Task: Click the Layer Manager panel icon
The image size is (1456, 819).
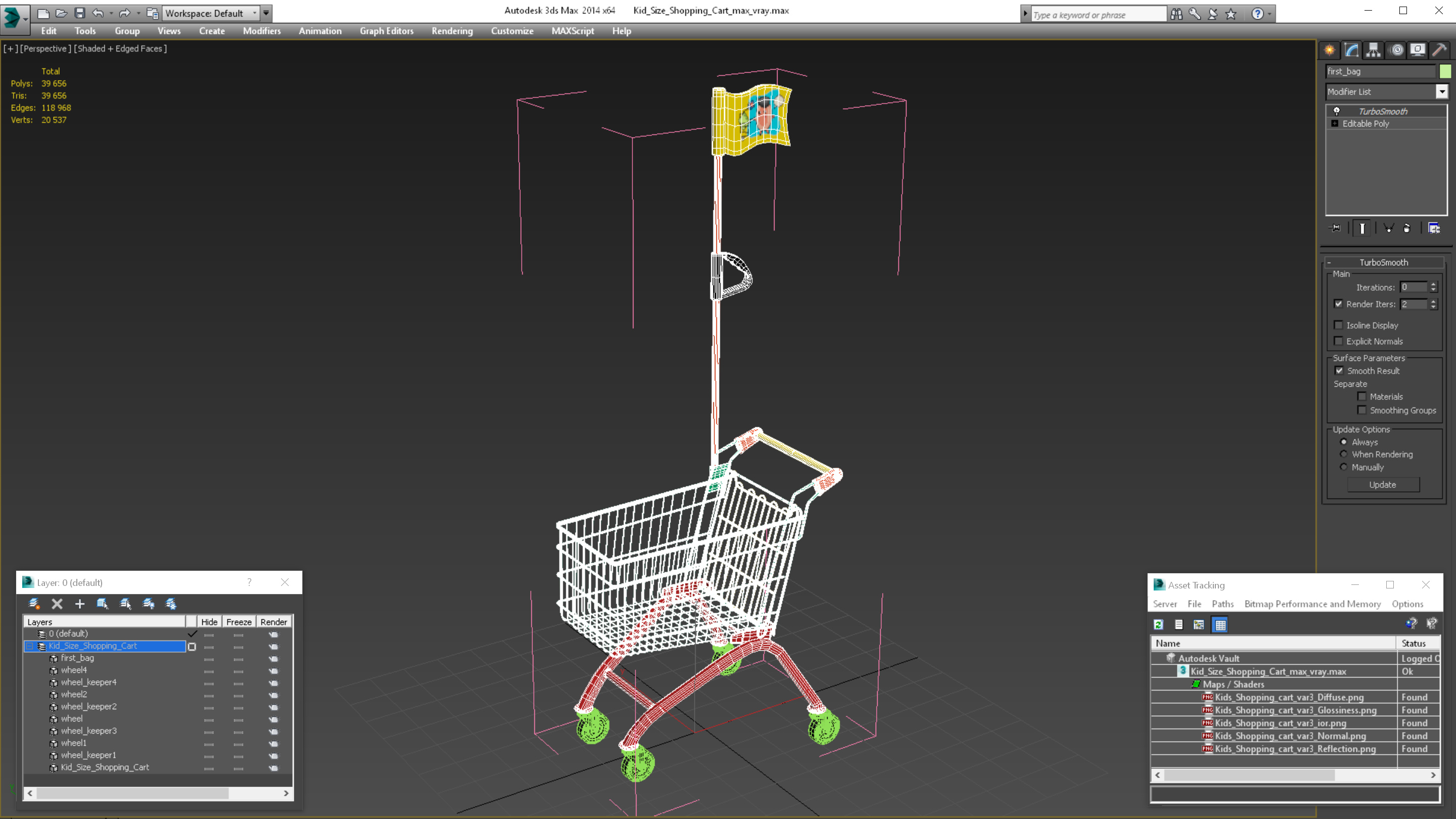Action: [x=26, y=582]
